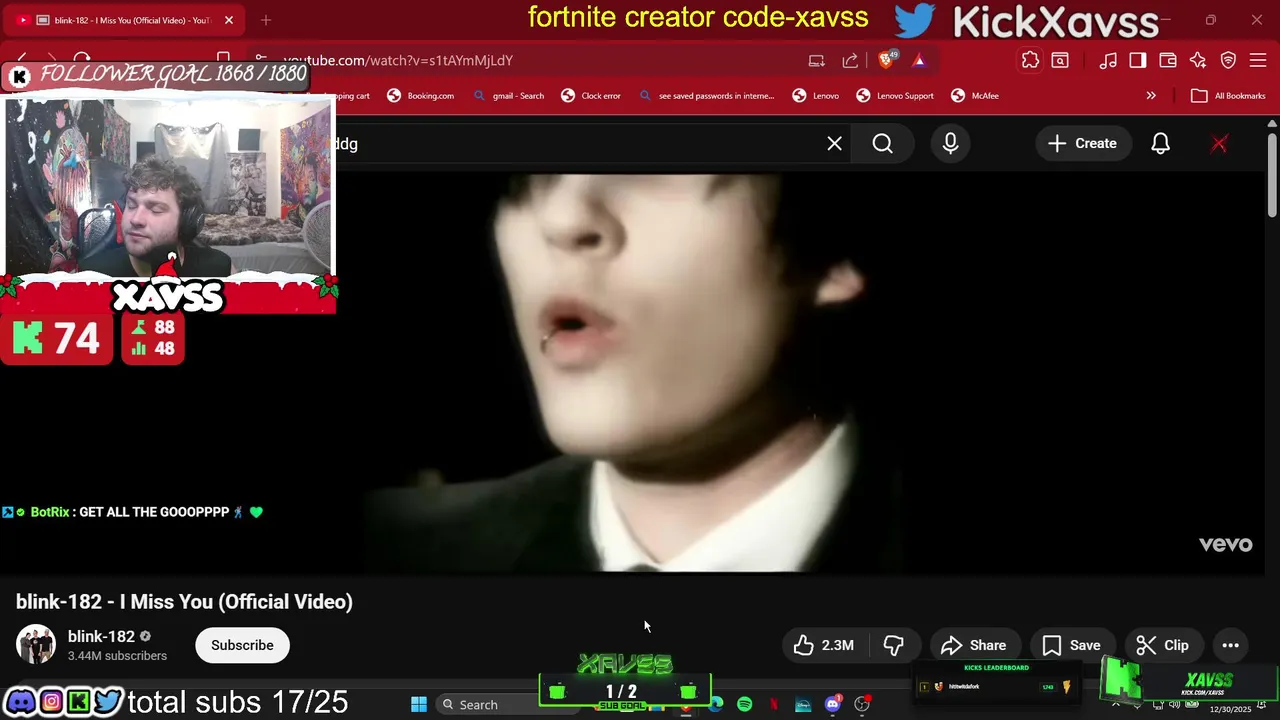
Task: Open the Lenovo Support bookmark
Action: click(896, 96)
